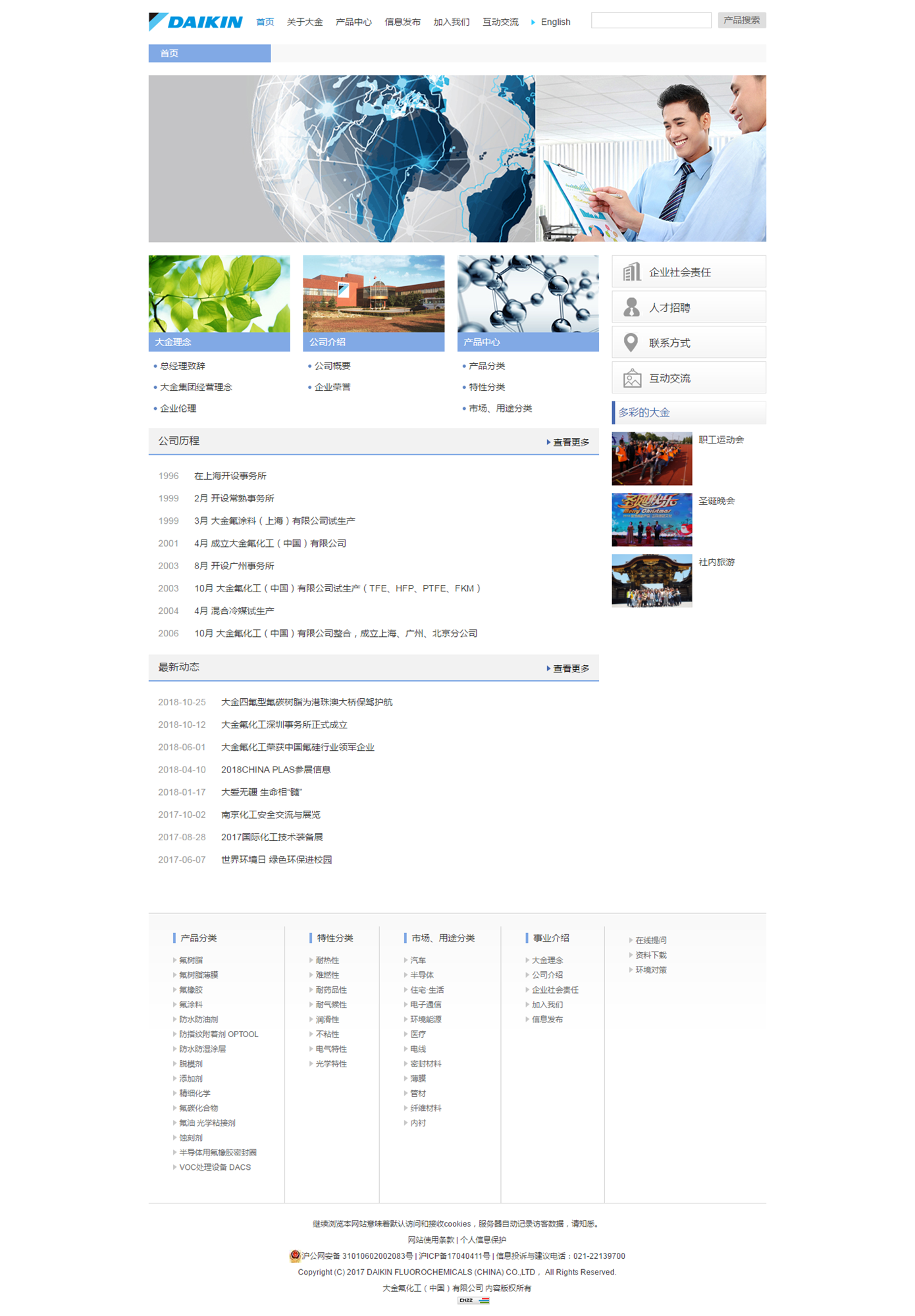Open 特性分类 under 产品中心 card
This screenshot has width=915, height=1316.
487,387
